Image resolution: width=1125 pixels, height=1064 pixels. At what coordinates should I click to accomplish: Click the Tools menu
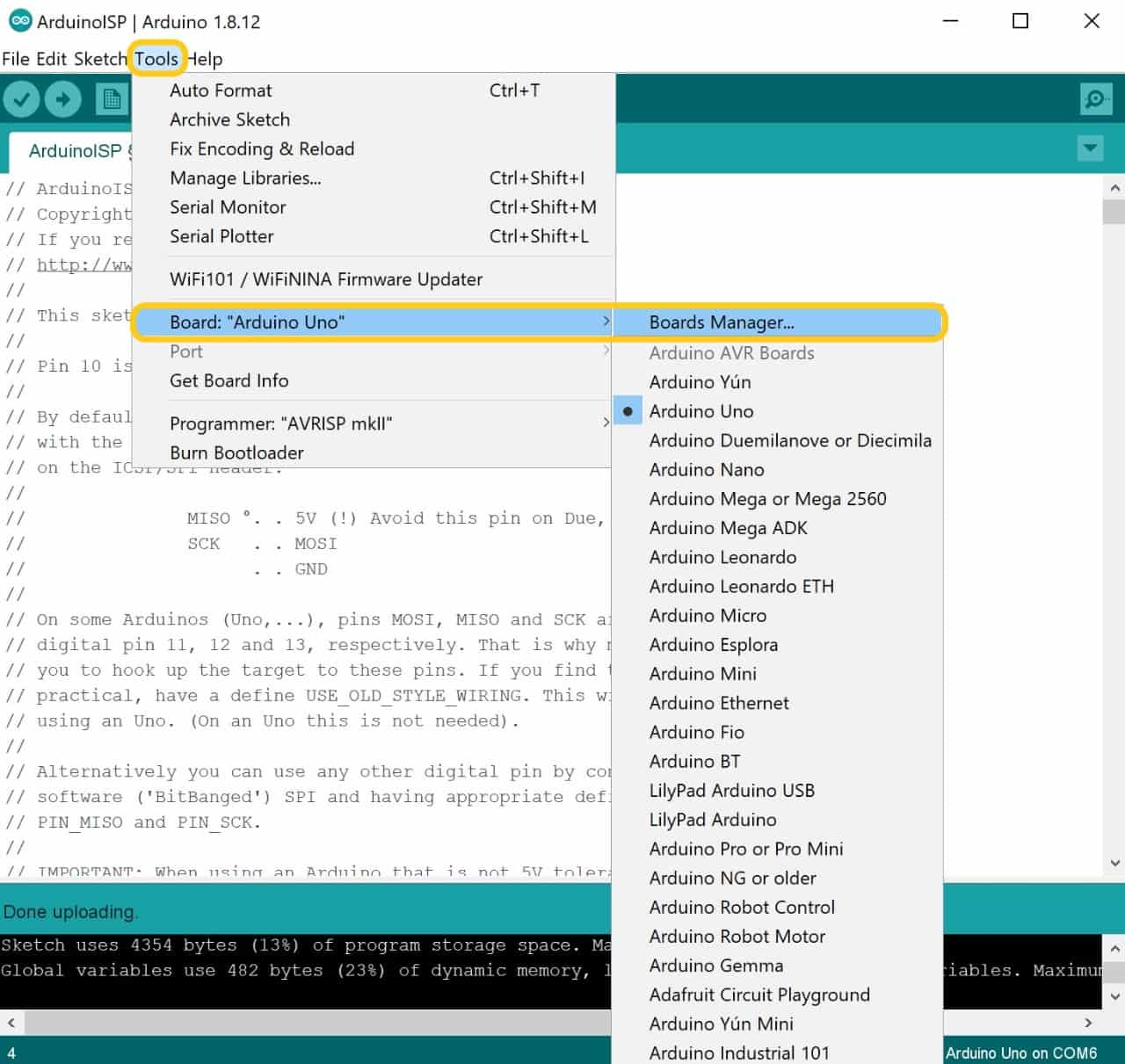pyautogui.click(x=156, y=59)
